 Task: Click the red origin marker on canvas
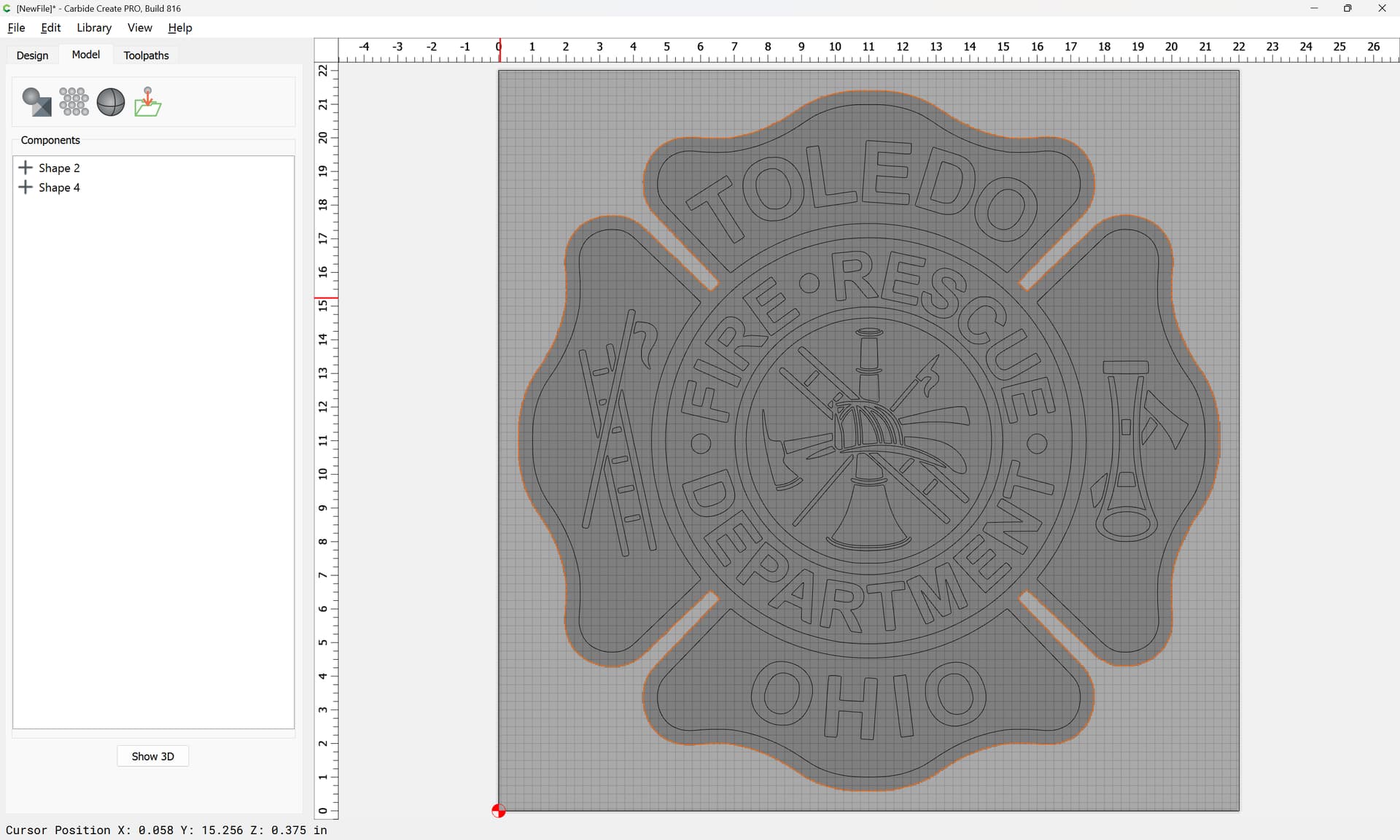click(x=499, y=811)
